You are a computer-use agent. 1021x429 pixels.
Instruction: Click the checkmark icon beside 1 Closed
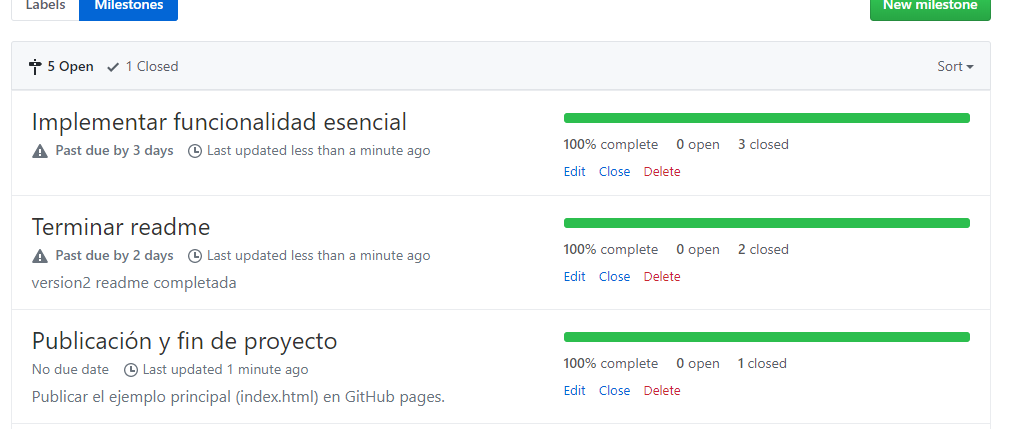tap(113, 67)
